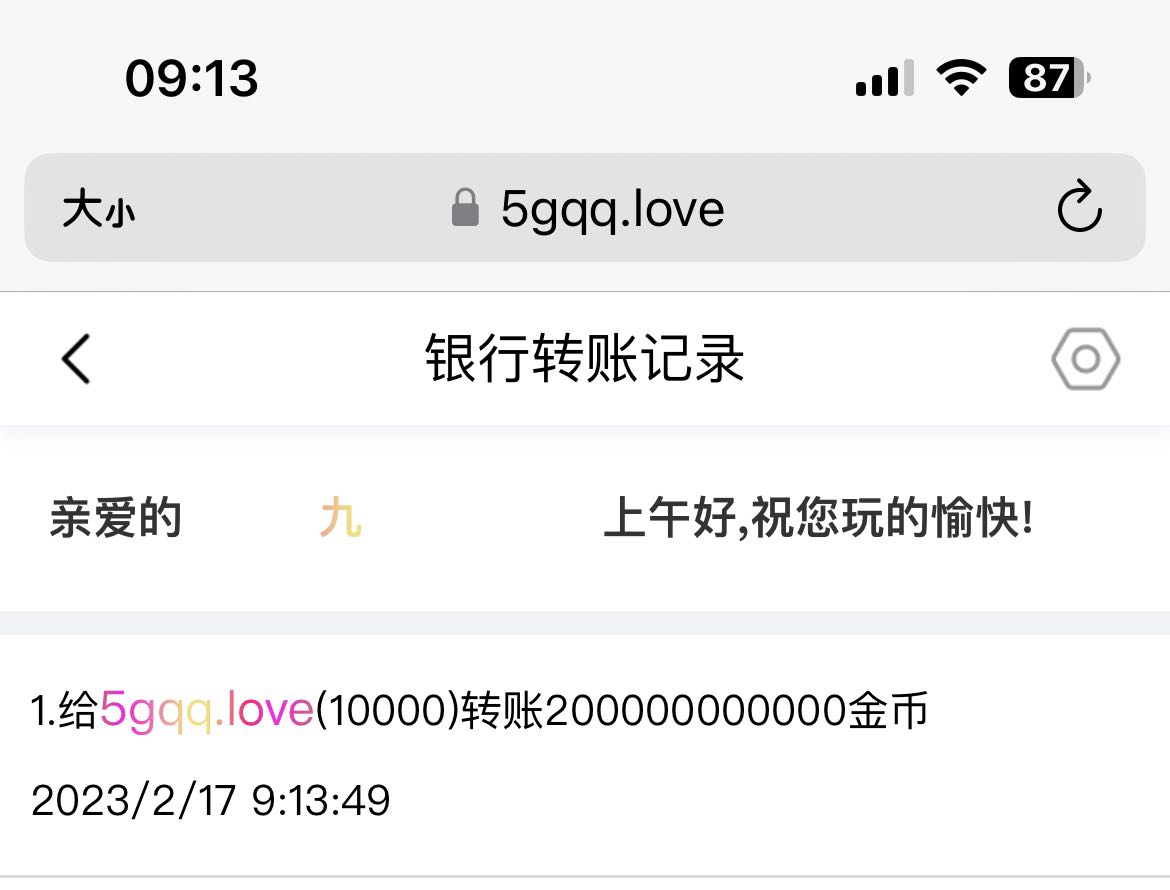The image size is (1170, 890).
Task: Tap the battery 87 indicator
Action: coord(1049,78)
